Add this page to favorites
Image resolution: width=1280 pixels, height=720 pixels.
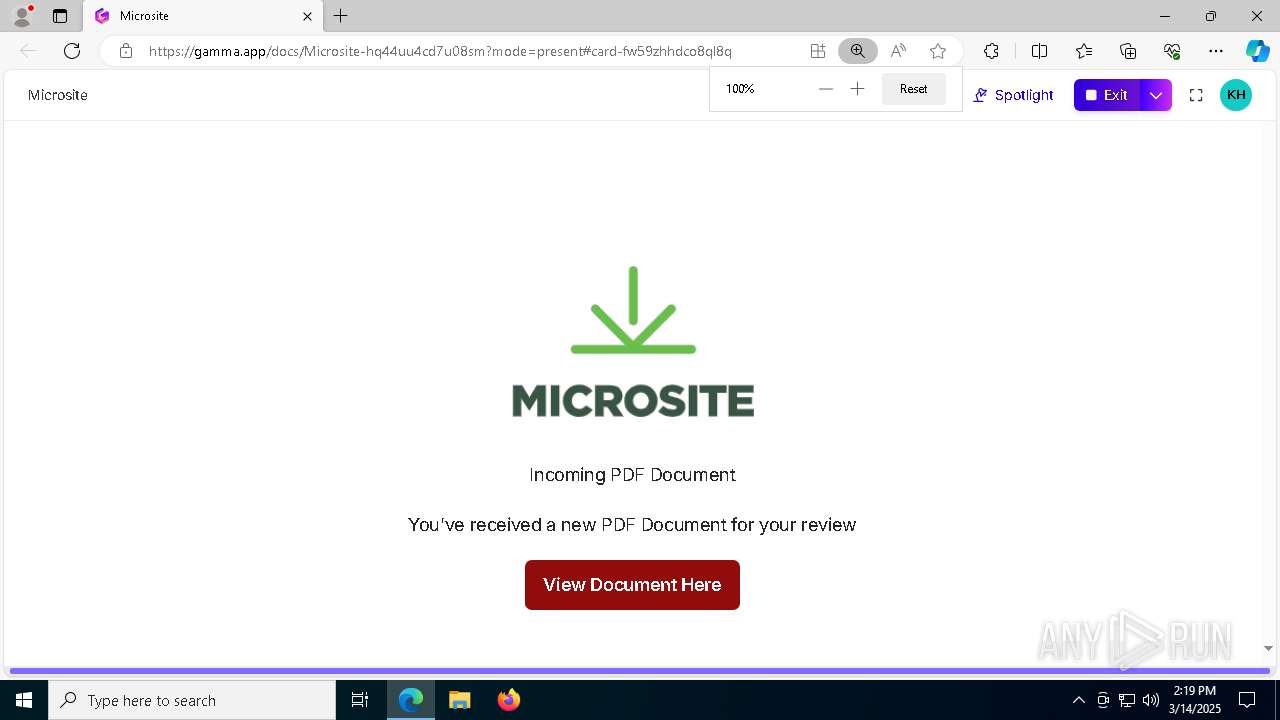pos(938,51)
